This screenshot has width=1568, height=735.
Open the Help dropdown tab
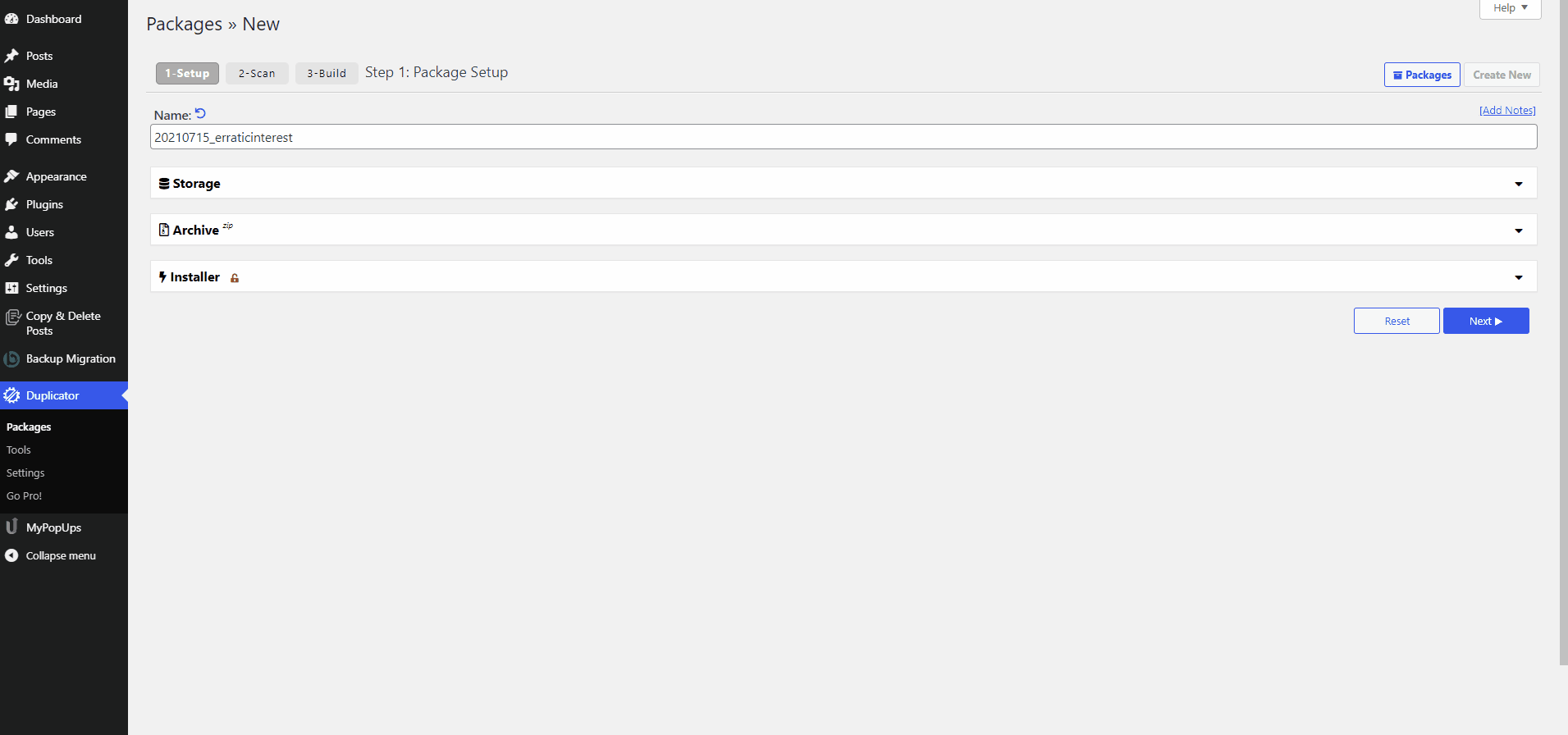click(x=1510, y=8)
